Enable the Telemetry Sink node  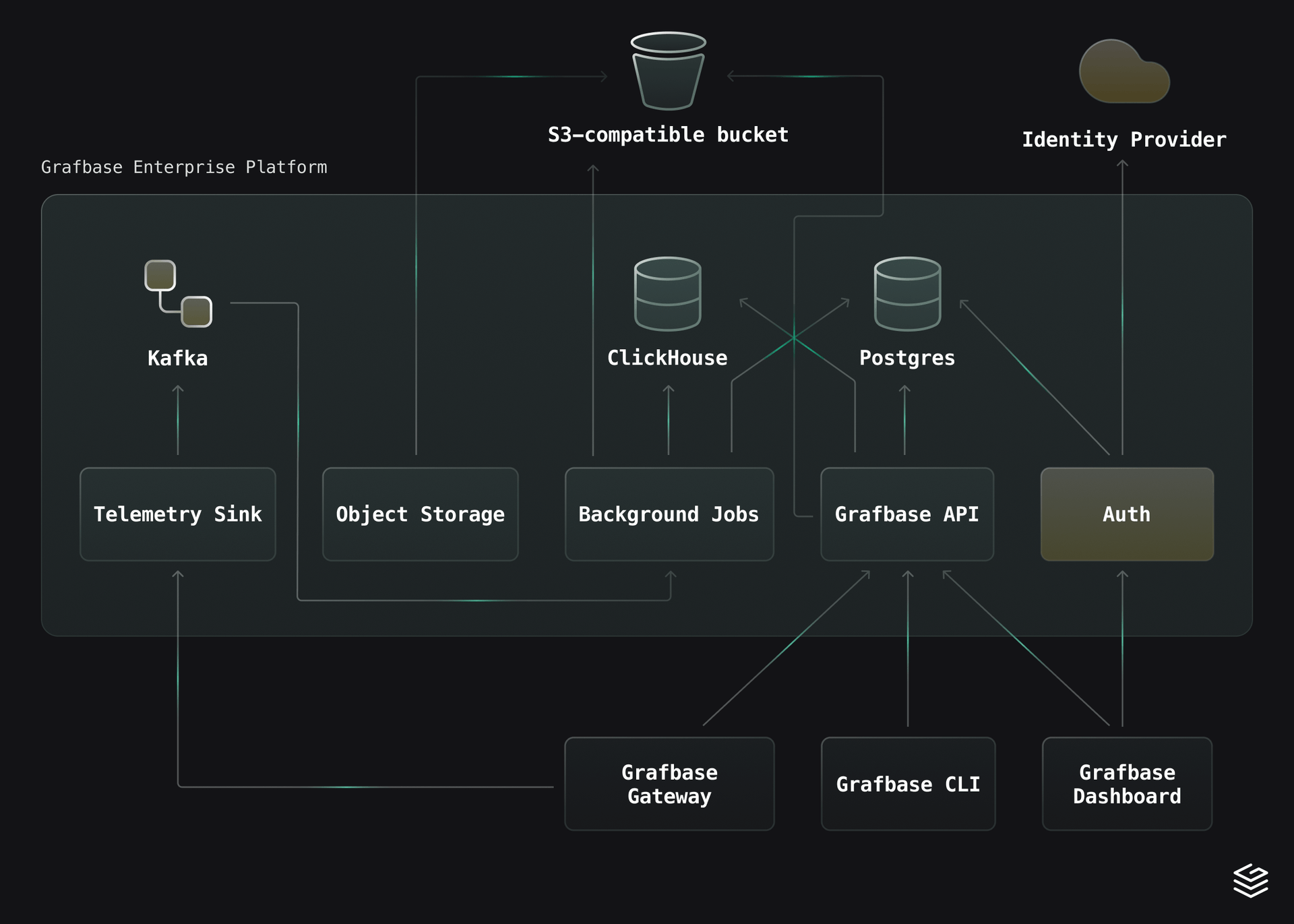[x=177, y=514]
